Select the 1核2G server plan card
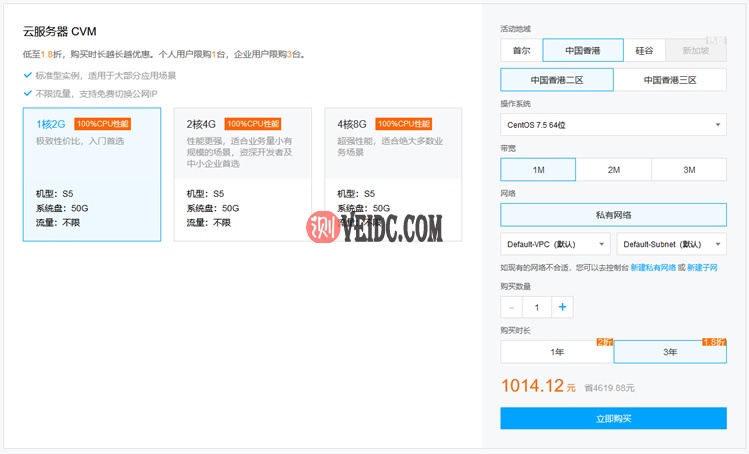Viewport: 749px width, 454px height. [92, 174]
